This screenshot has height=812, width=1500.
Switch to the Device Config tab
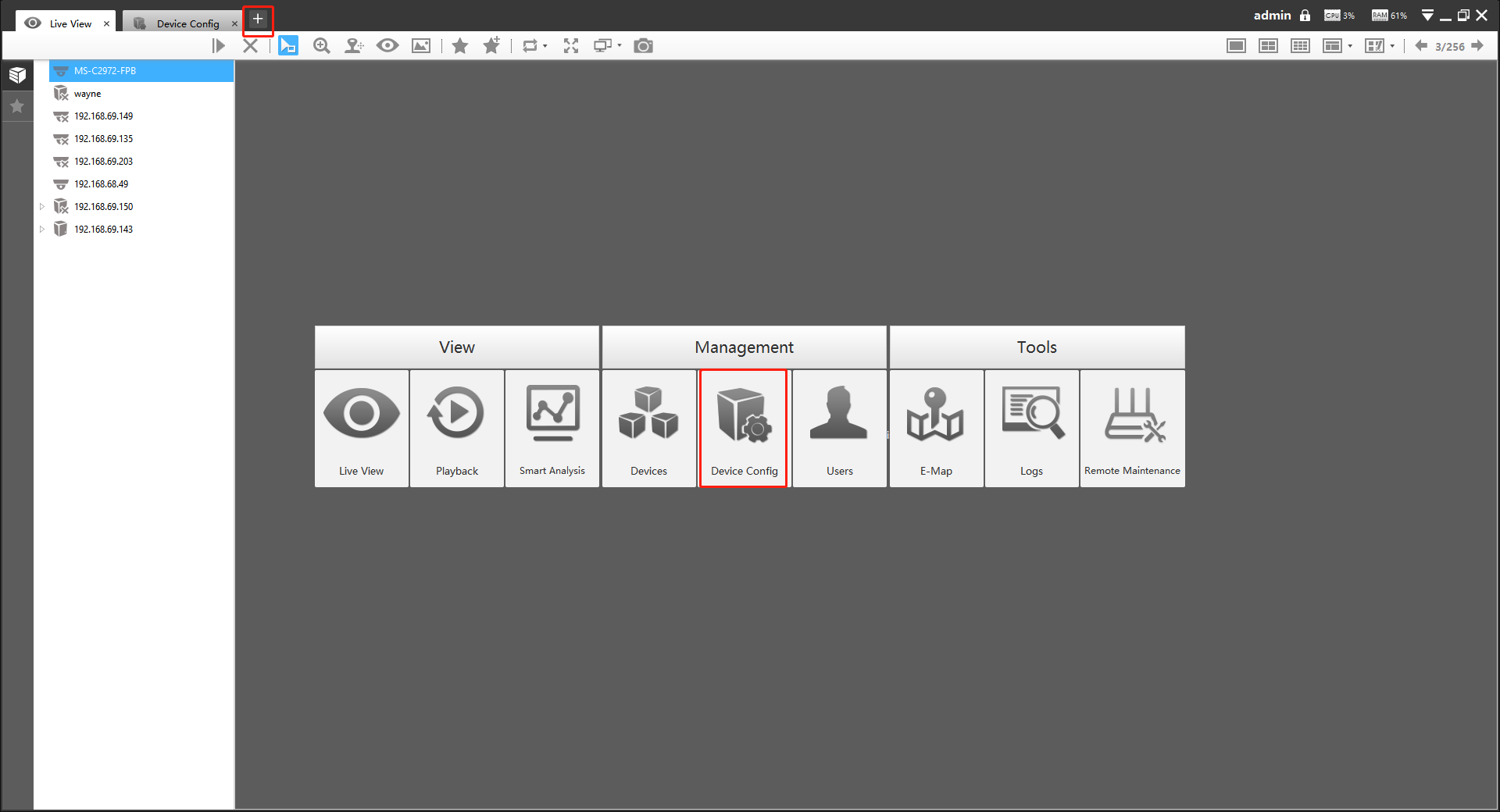[183, 23]
